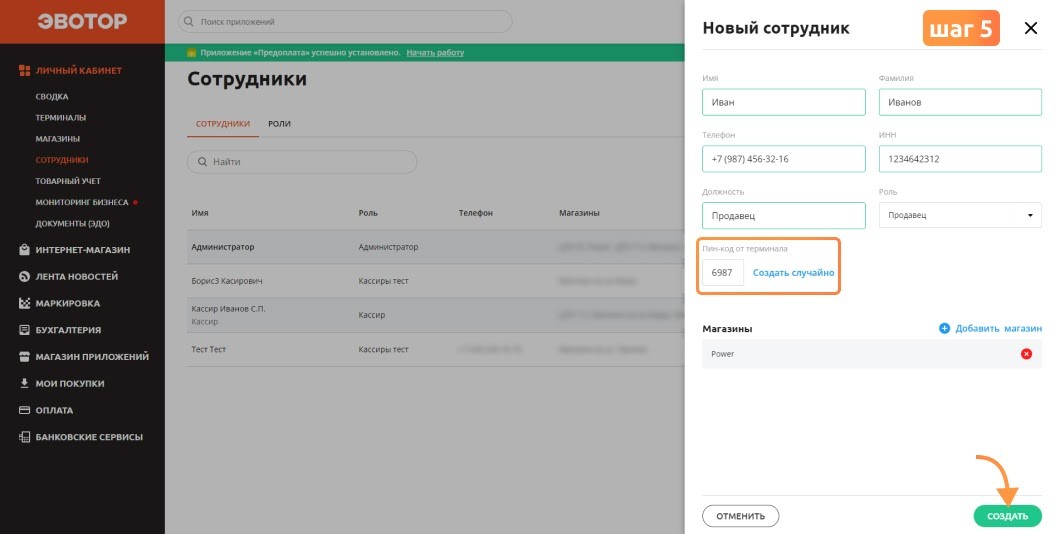1060x534 pixels.
Task: Open Мониторинг бизнеса in the sidebar
Action: pos(82,202)
